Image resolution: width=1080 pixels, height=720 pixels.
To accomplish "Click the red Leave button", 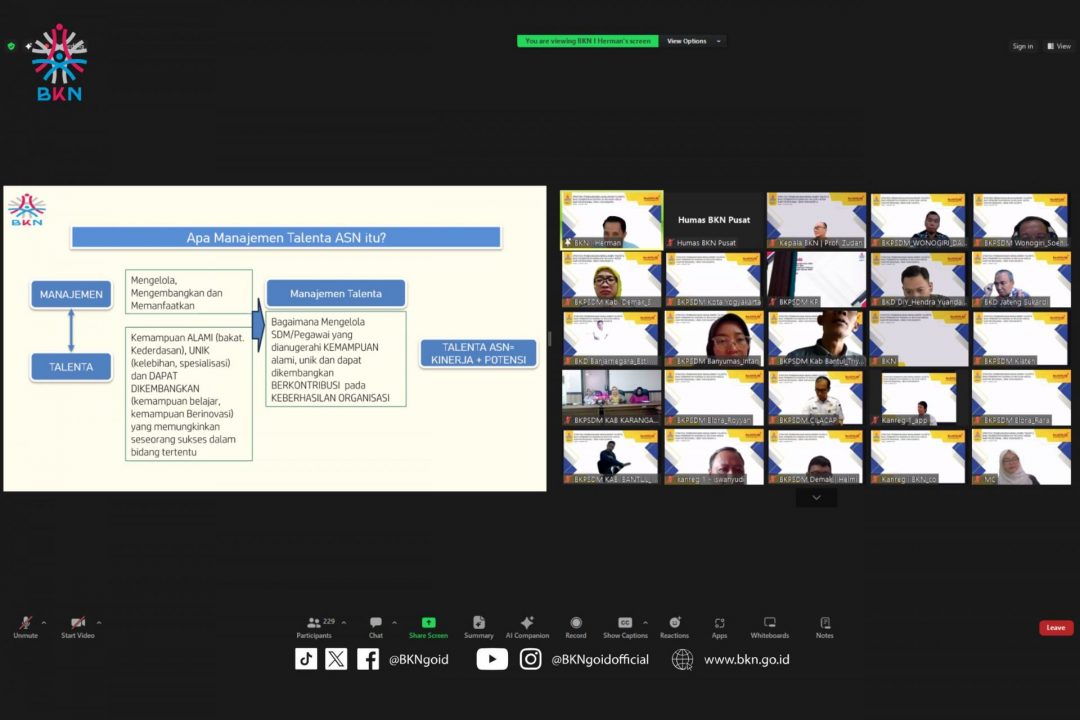I will (x=1055, y=628).
